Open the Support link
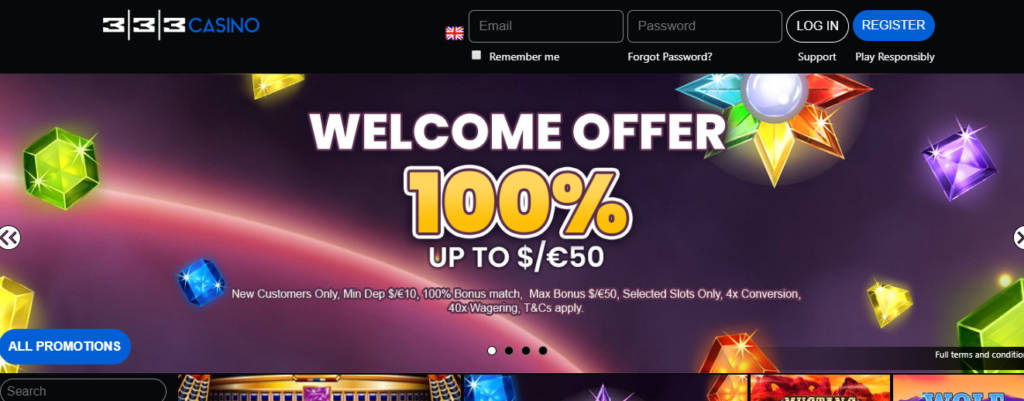The width and height of the screenshot is (1024, 401). [x=816, y=57]
